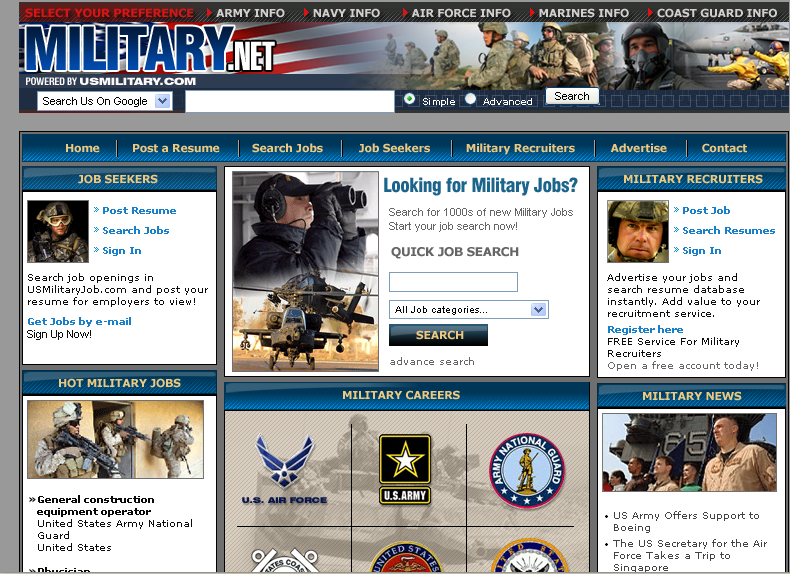Click Post Resume link in Job Seekers
The image size is (790, 574).
coord(139,210)
